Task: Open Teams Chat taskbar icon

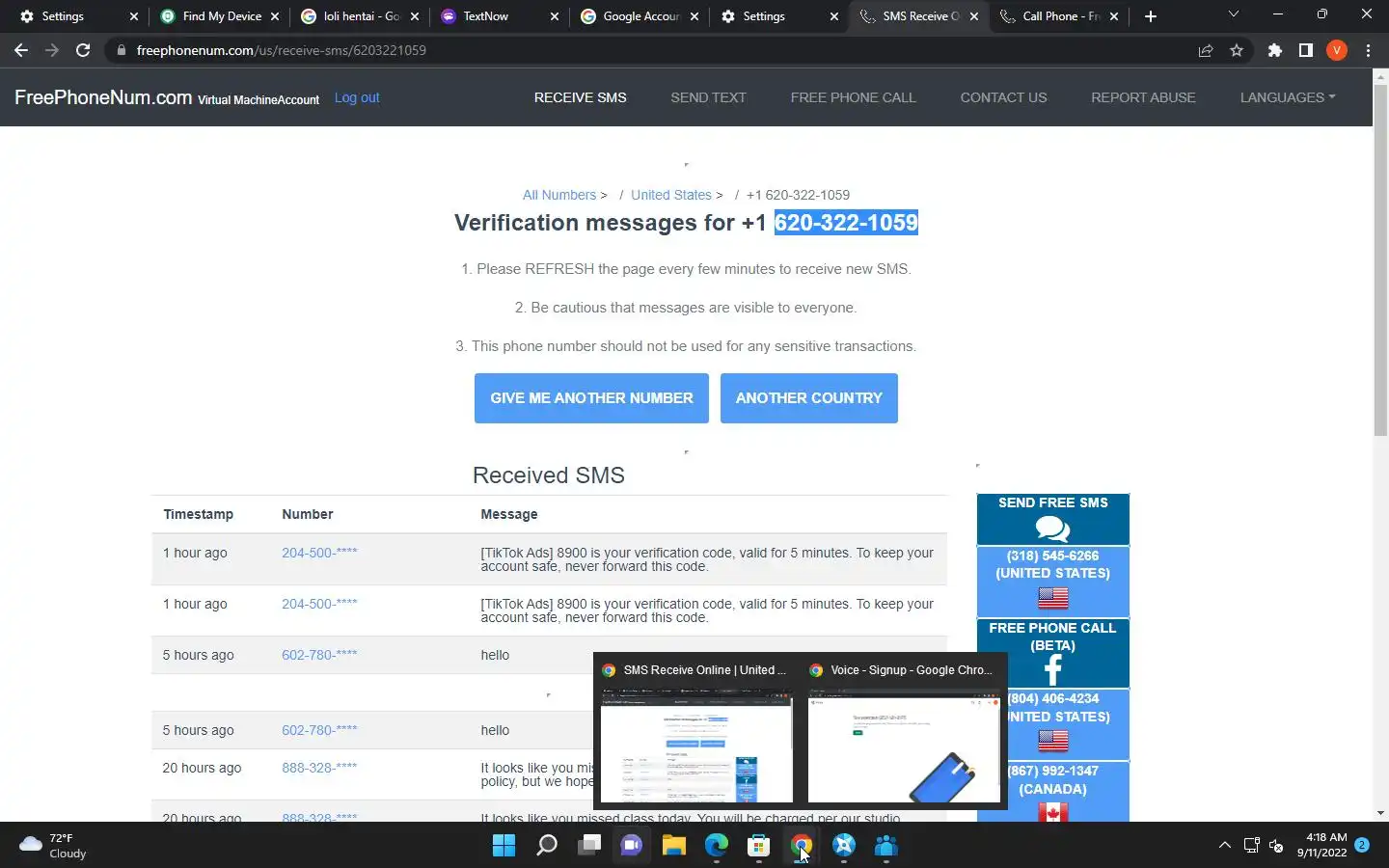Action: coord(631,846)
